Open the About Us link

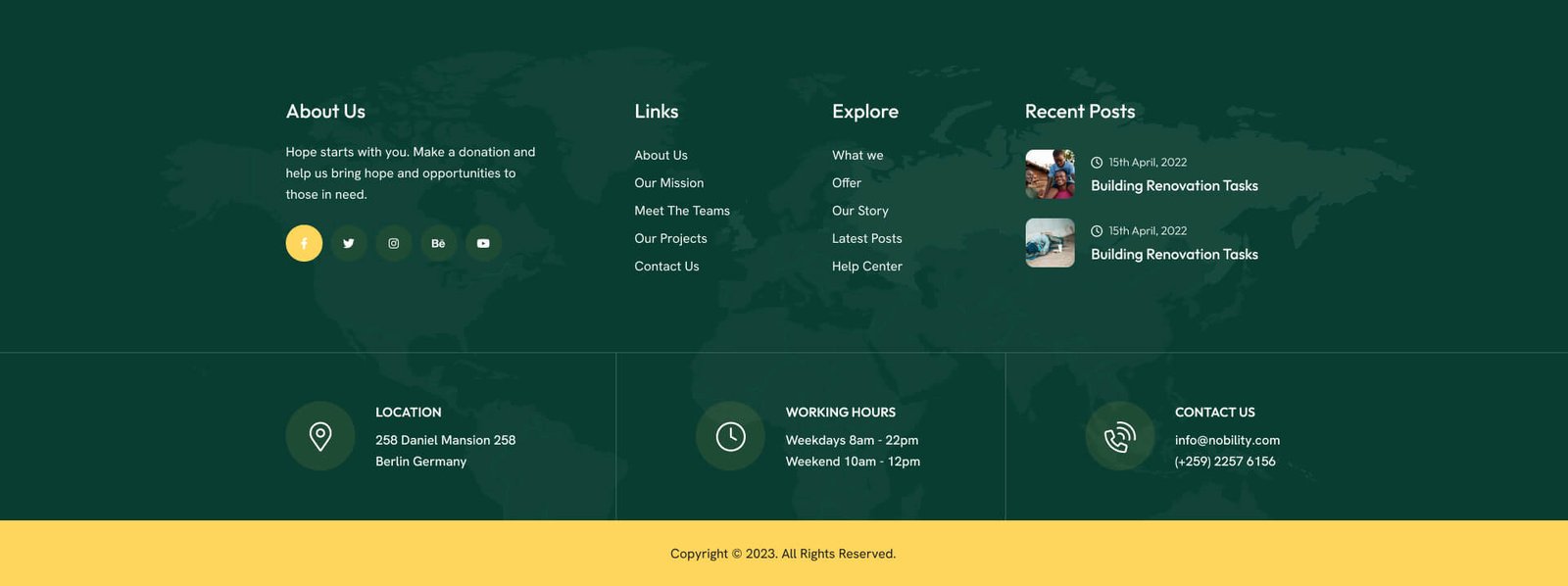click(661, 155)
